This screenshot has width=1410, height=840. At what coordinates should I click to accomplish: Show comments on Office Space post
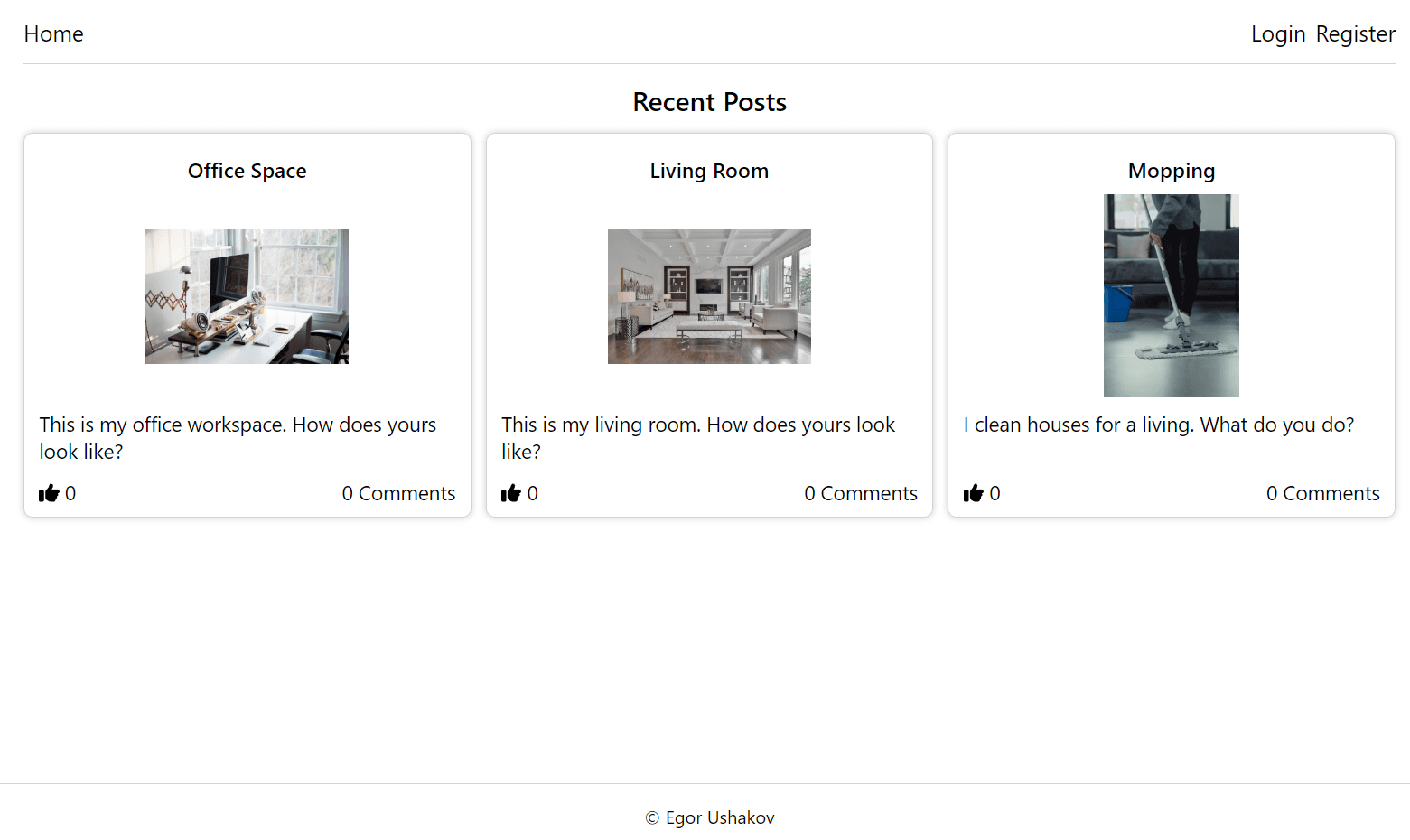coord(398,493)
